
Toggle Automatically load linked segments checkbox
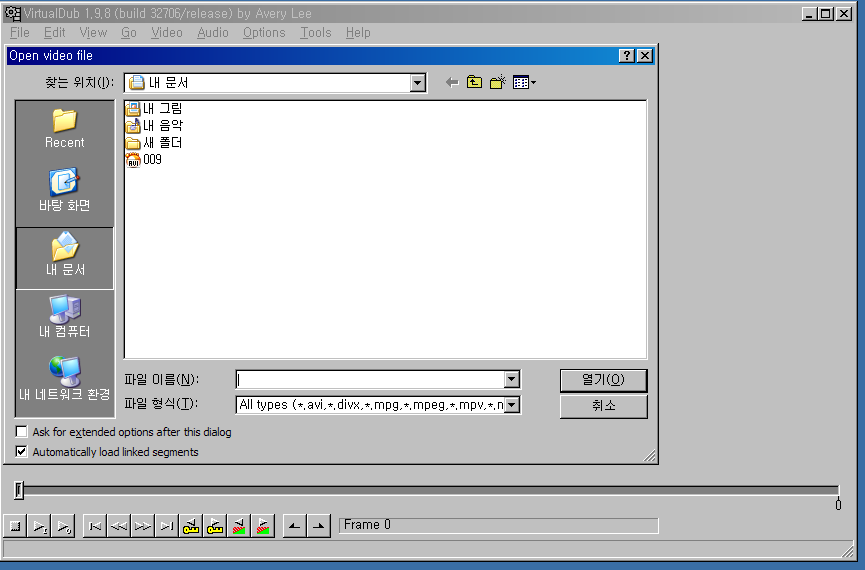(22, 452)
